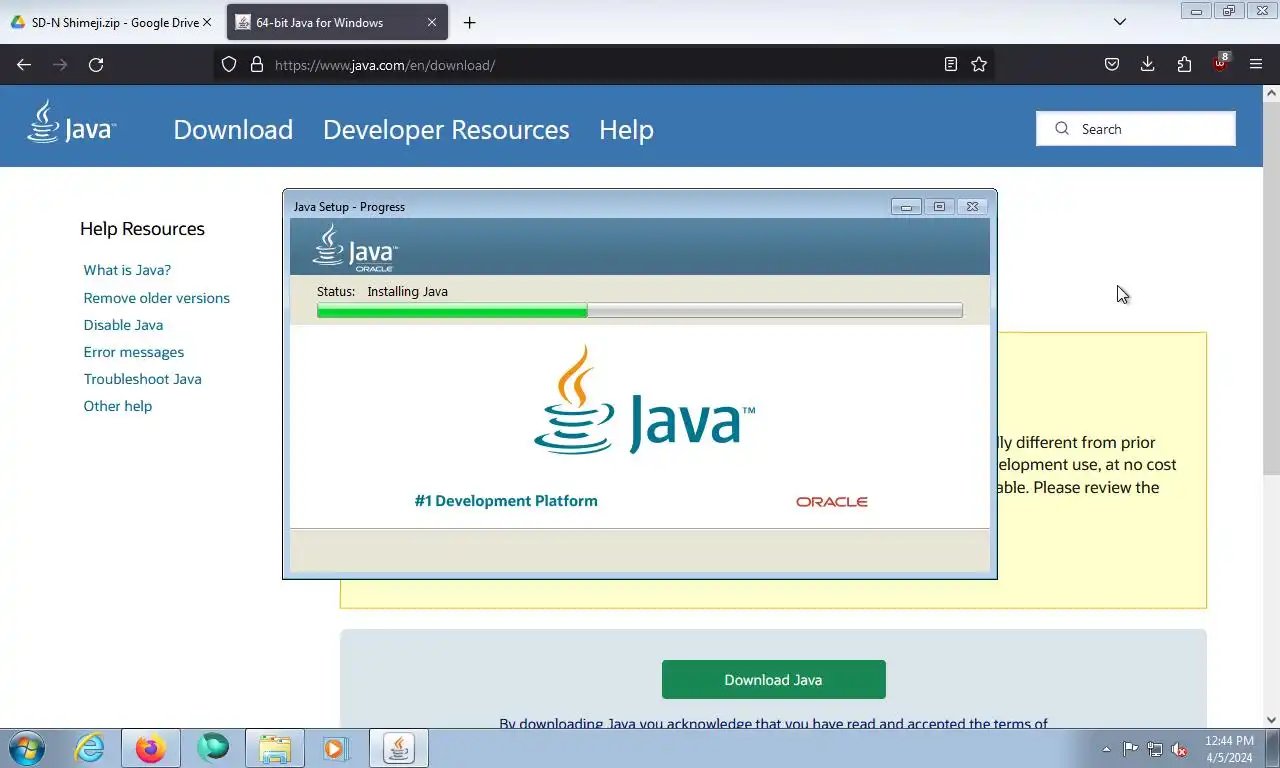Select the Java installer taskbar icon
This screenshot has width=1280, height=768.
pyautogui.click(x=399, y=748)
